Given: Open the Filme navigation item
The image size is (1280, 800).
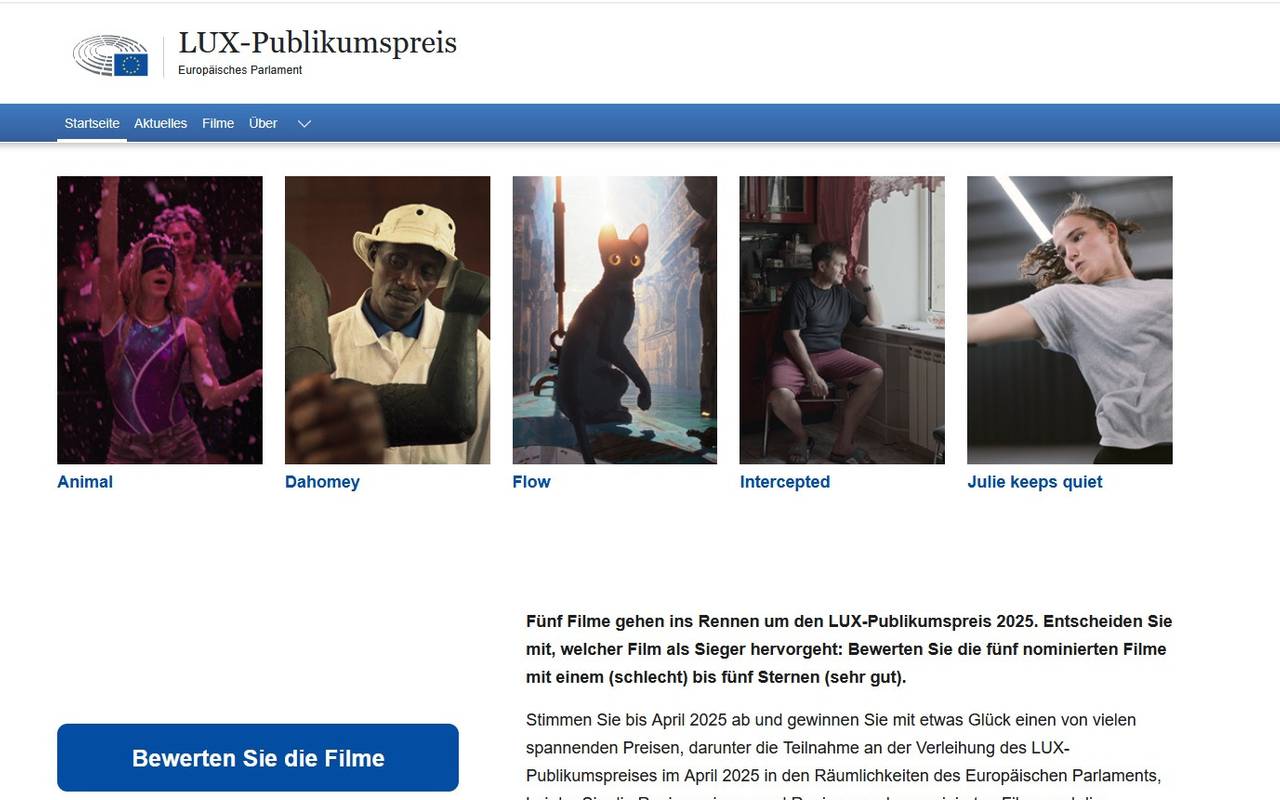Looking at the screenshot, I should tap(218, 123).
